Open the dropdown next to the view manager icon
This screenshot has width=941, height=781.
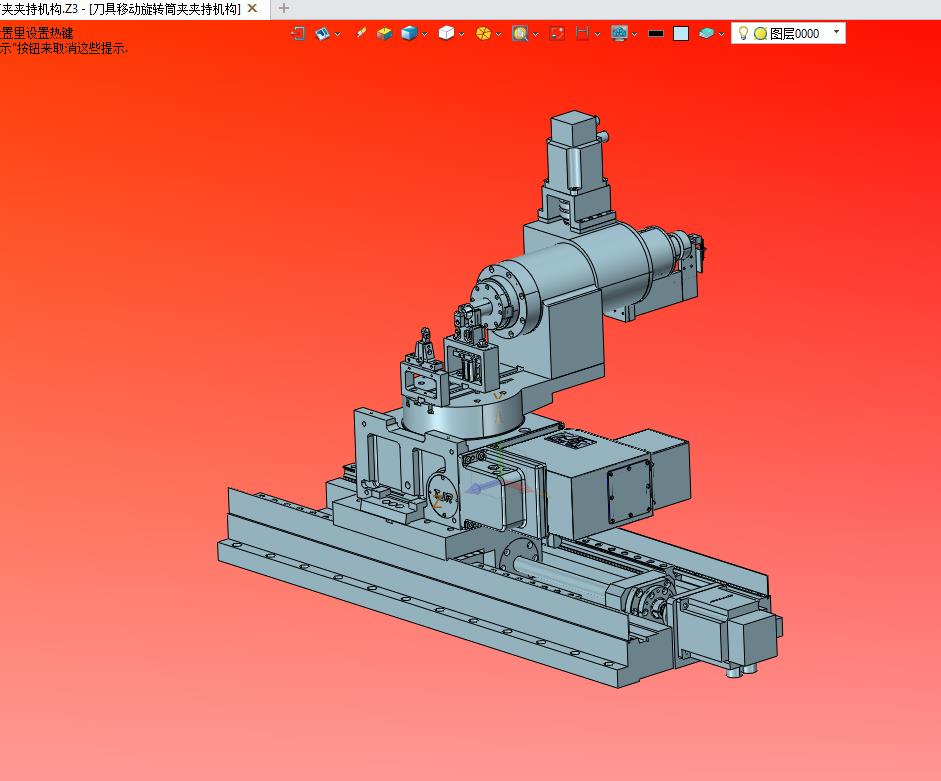click(x=337, y=34)
